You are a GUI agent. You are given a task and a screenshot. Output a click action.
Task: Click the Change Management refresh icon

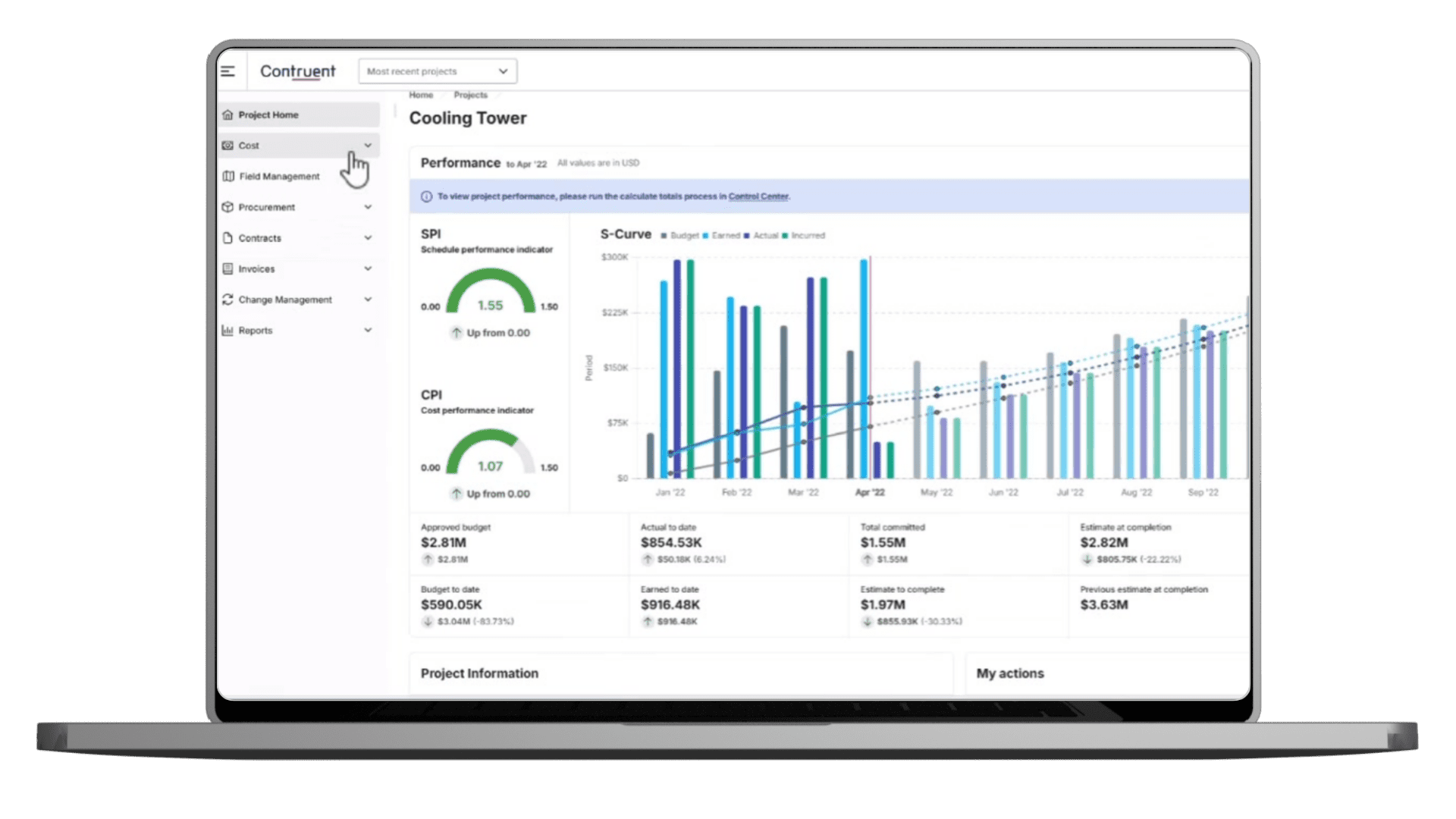tap(227, 300)
